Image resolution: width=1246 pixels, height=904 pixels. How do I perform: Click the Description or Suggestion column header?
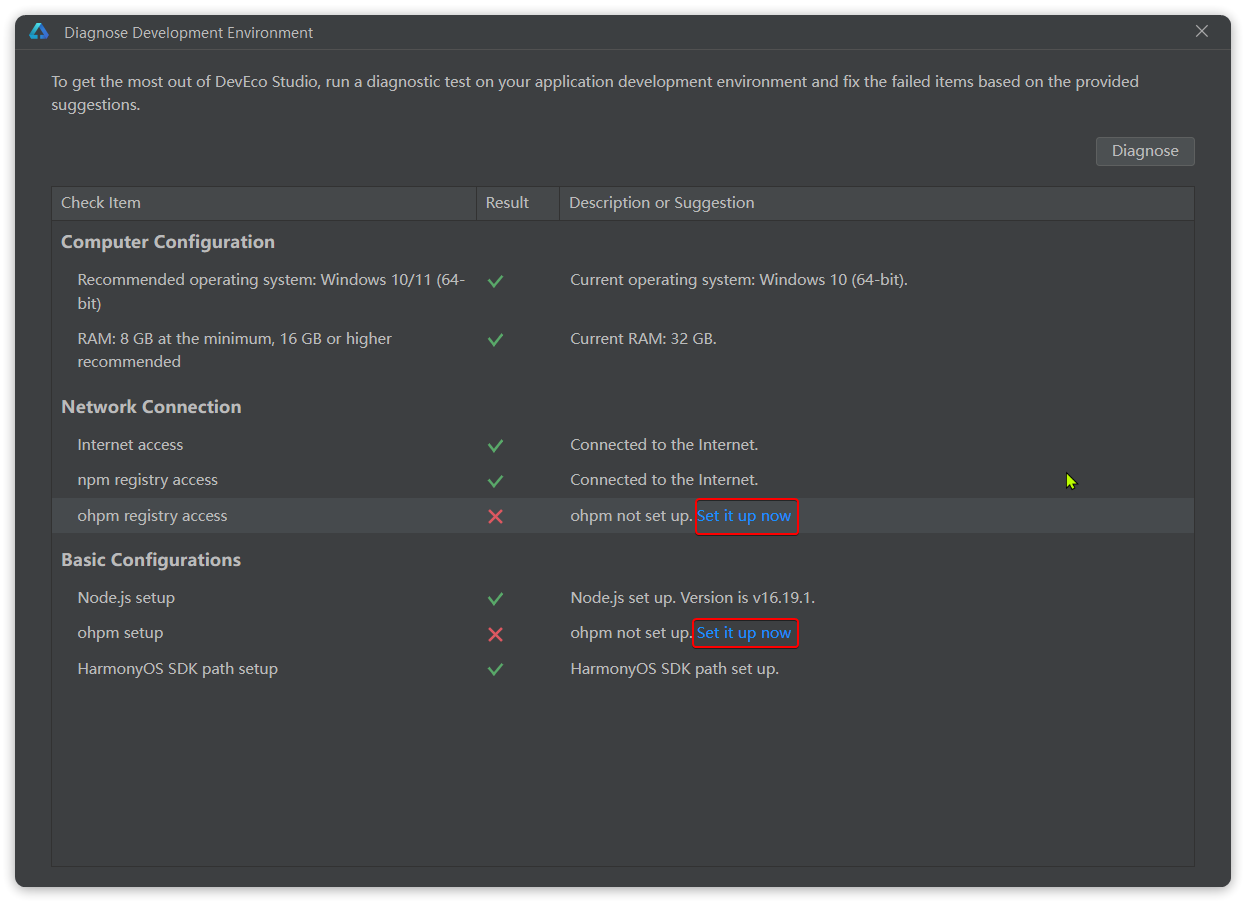coord(662,203)
